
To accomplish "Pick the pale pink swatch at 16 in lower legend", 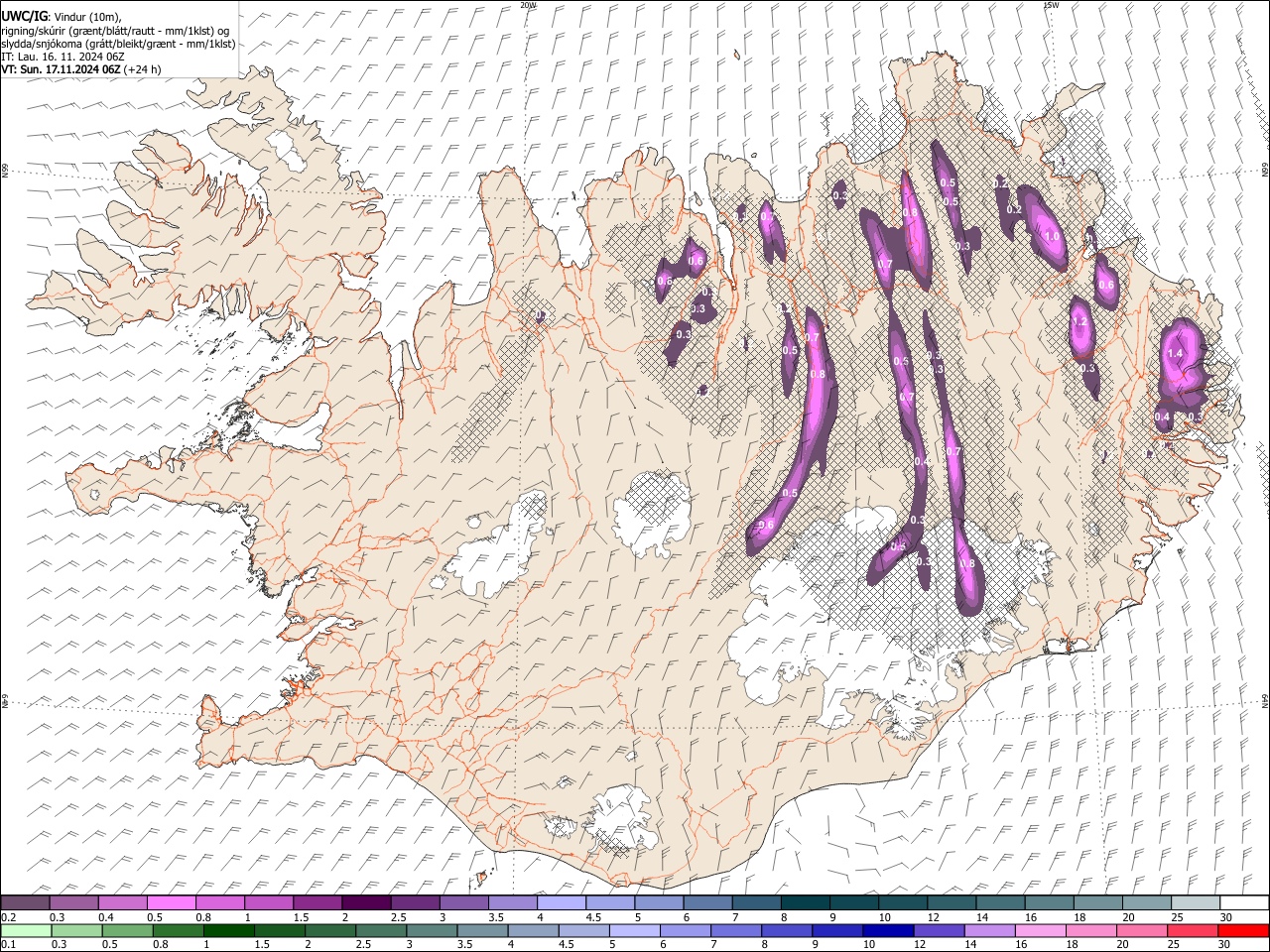I will coord(1042,931).
